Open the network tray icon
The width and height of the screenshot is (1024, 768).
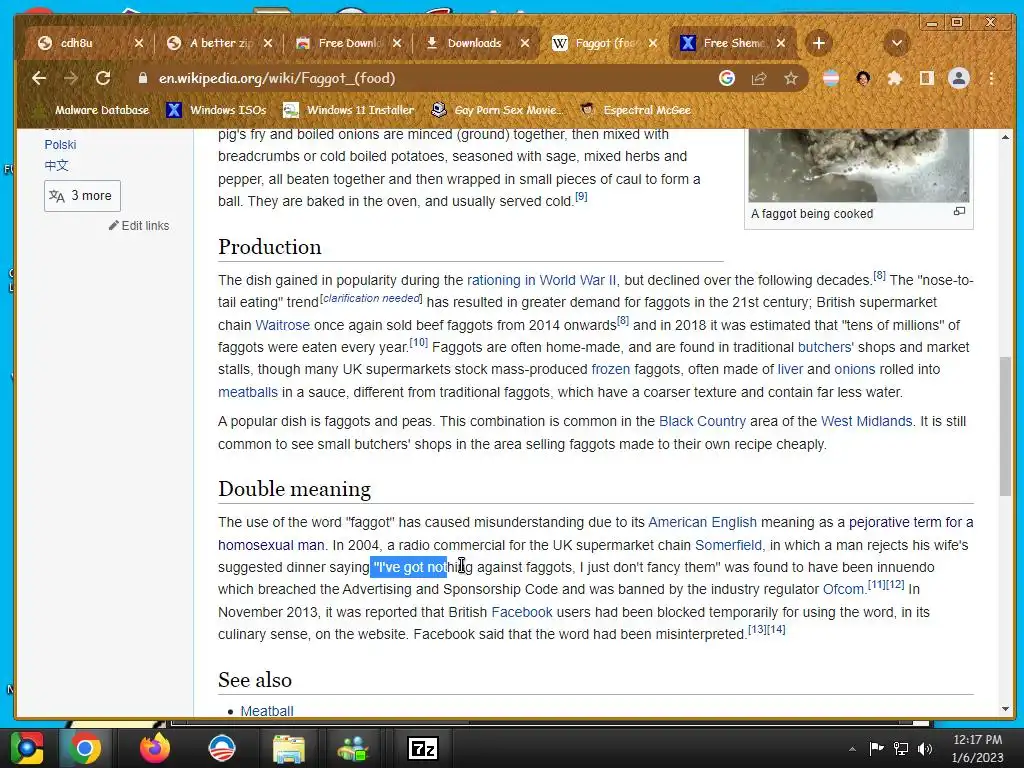pos(901,748)
